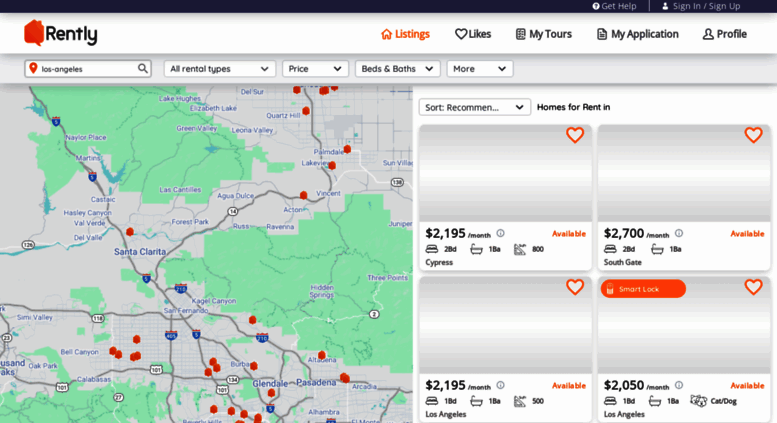Screen dimensions: 777x423
Task: Click the info icon beside $2,700 price
Action: 678,233
